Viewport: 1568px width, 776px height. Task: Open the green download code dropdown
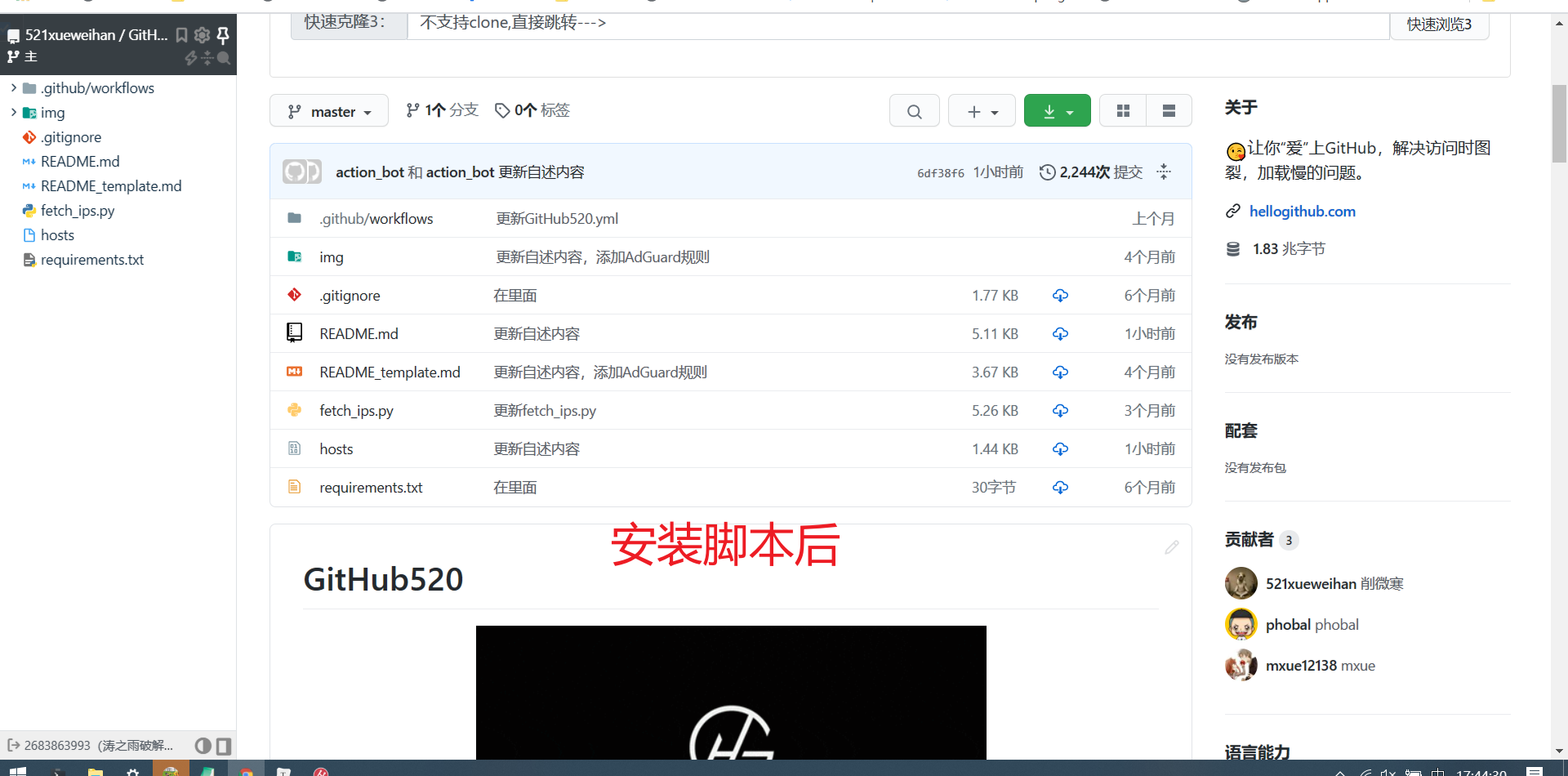pyautogui.click(x=1058, y=111)
